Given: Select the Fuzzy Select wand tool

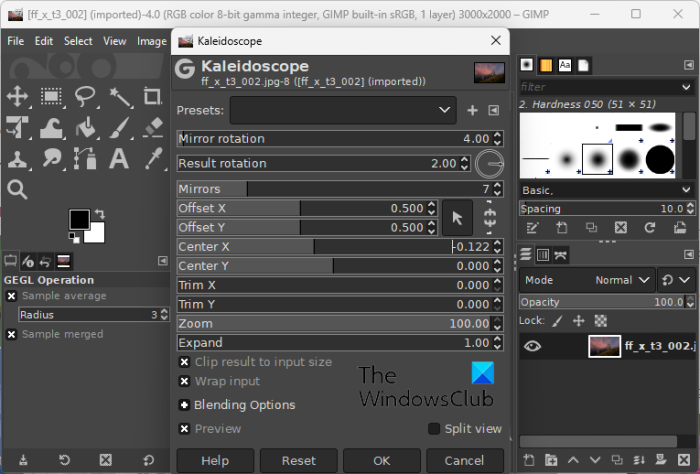Looking at the screenshot, I should tap(120, 96).
